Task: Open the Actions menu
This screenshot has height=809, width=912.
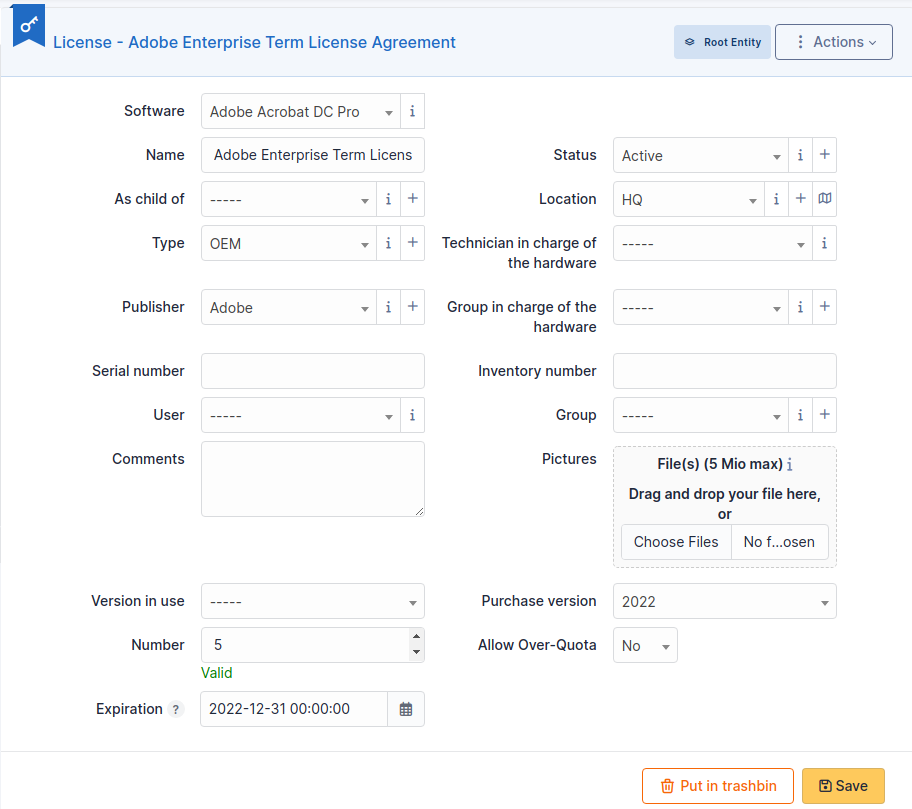Action: [x=834, y=42]
